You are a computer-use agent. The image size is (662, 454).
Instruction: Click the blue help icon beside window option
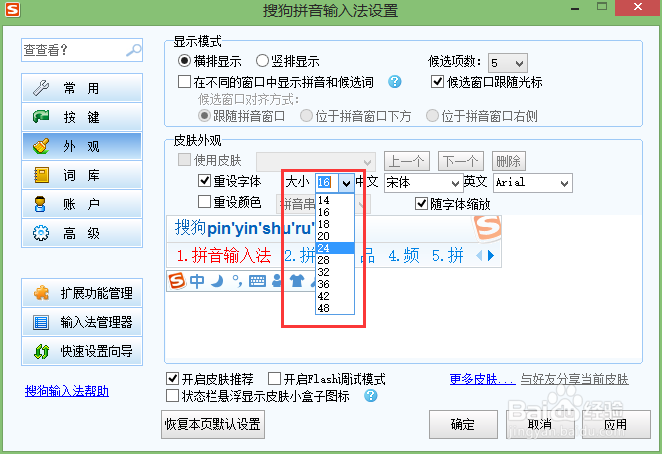click(394, 82)
